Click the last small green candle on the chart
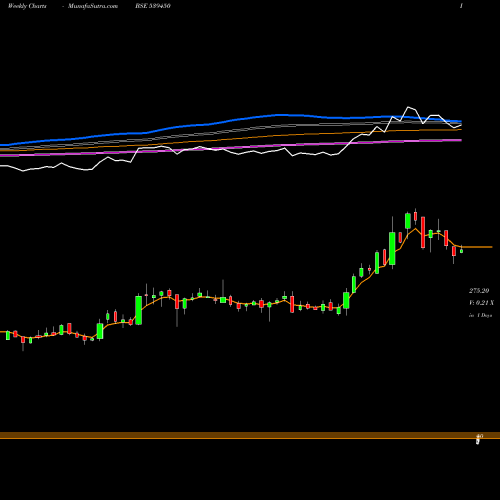This screenshot has width=500, height=500. [x=462, y=251]
